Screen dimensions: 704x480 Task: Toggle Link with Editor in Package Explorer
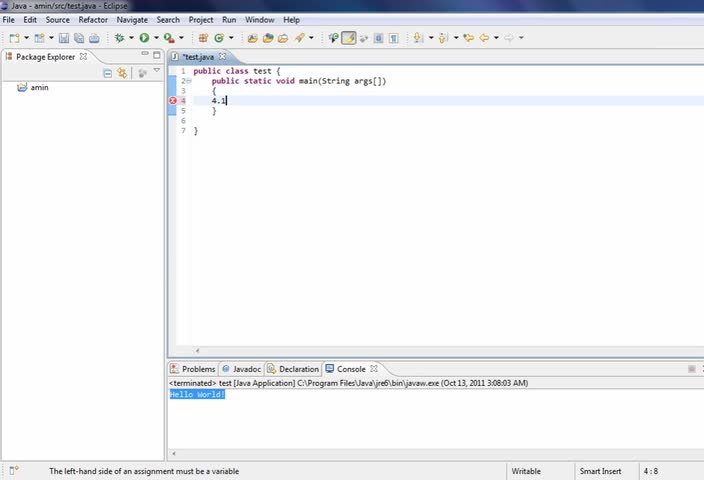[x=122, y=73]
